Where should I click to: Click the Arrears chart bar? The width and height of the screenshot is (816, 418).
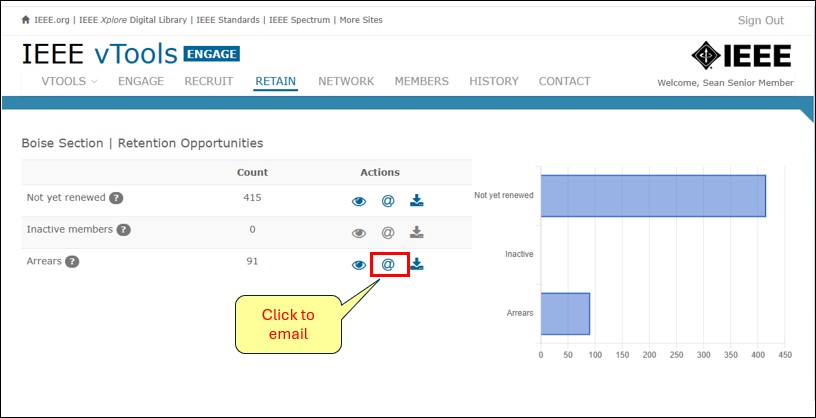(565, 313)
